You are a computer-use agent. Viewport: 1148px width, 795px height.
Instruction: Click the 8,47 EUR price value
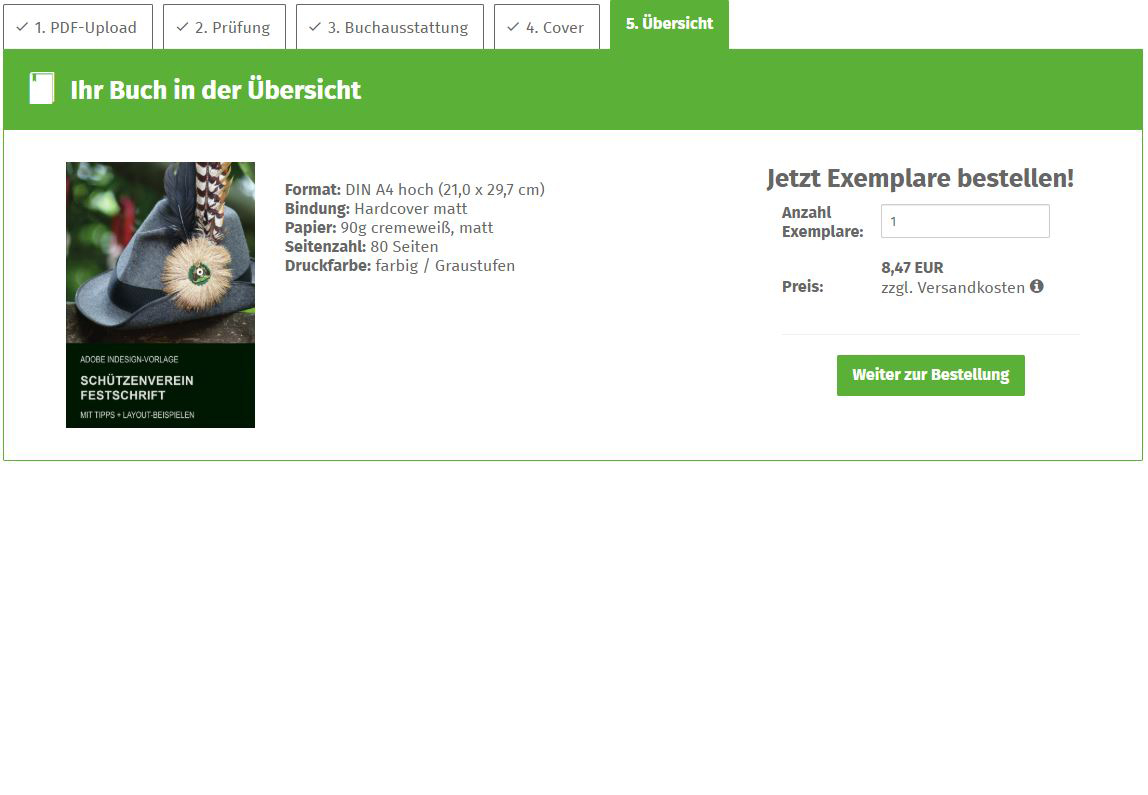(912, 268)
